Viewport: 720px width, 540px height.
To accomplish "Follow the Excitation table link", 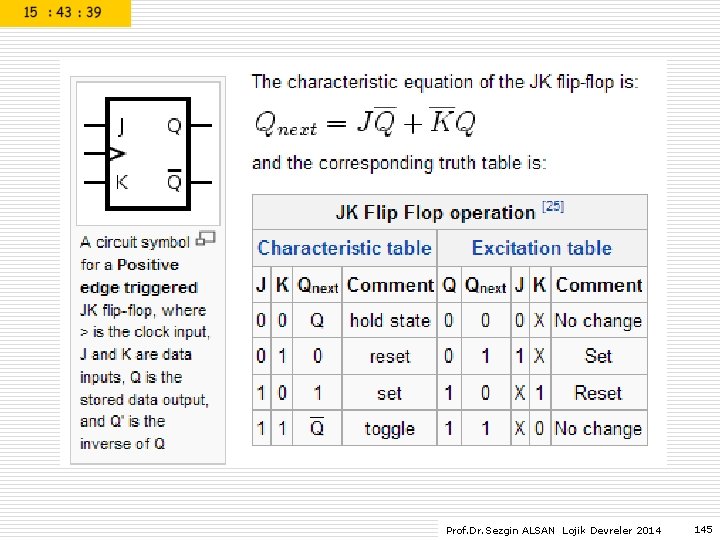I will [x=542, y=248].
